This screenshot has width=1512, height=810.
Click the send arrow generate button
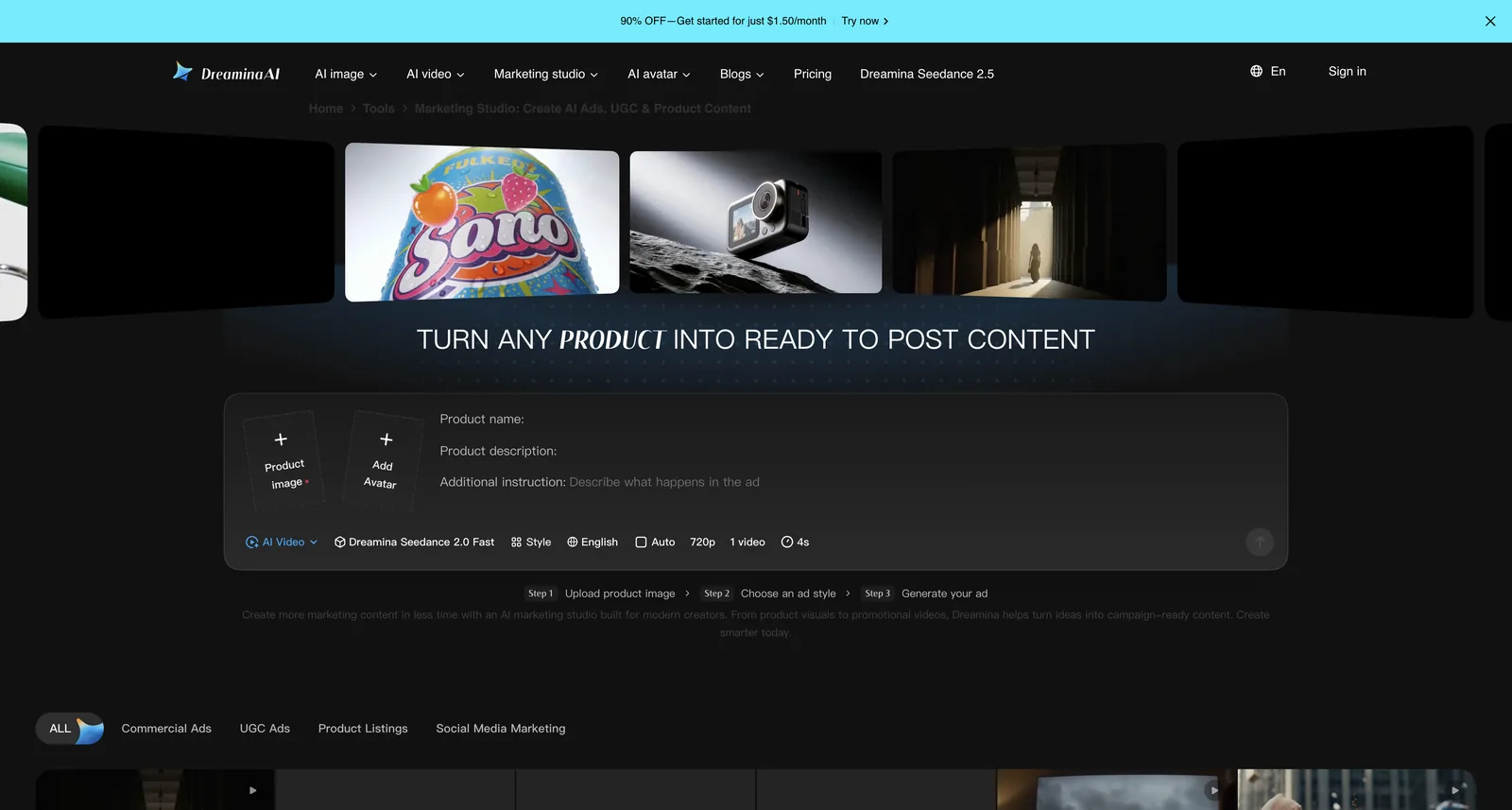[x=1260, y=542]
